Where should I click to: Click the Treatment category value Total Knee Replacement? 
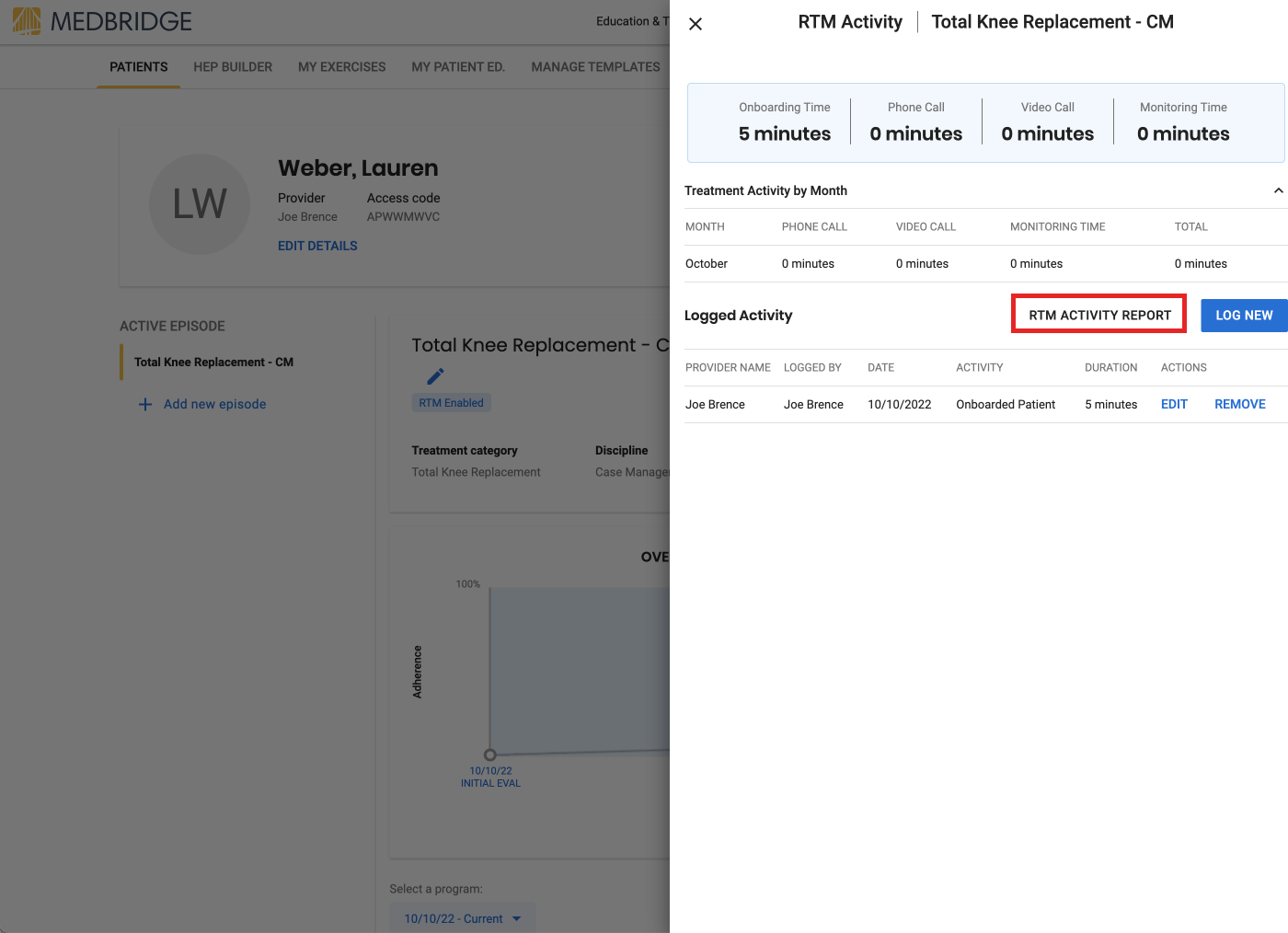pos(476,472)
